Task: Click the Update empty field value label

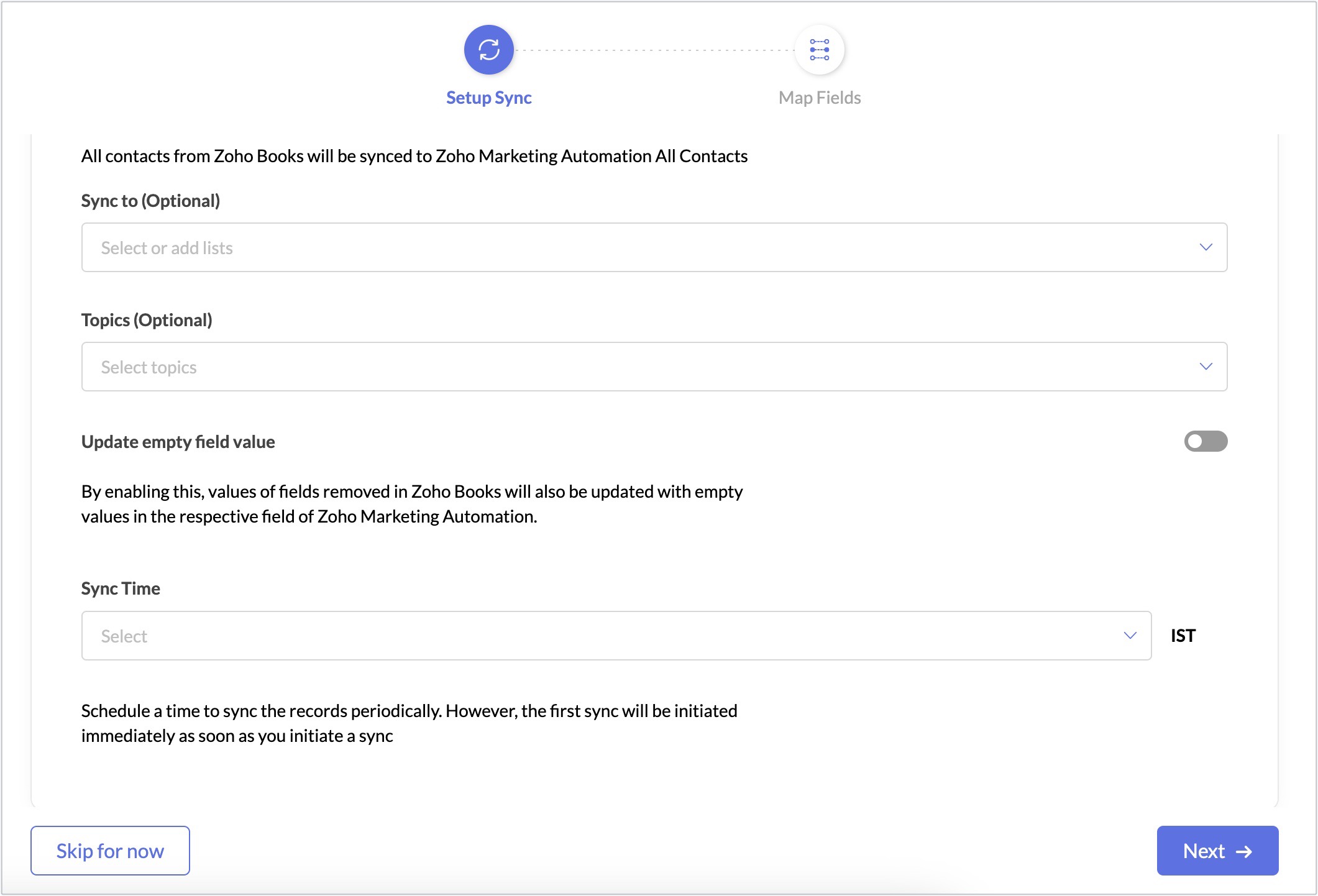Action: (178, 442)
